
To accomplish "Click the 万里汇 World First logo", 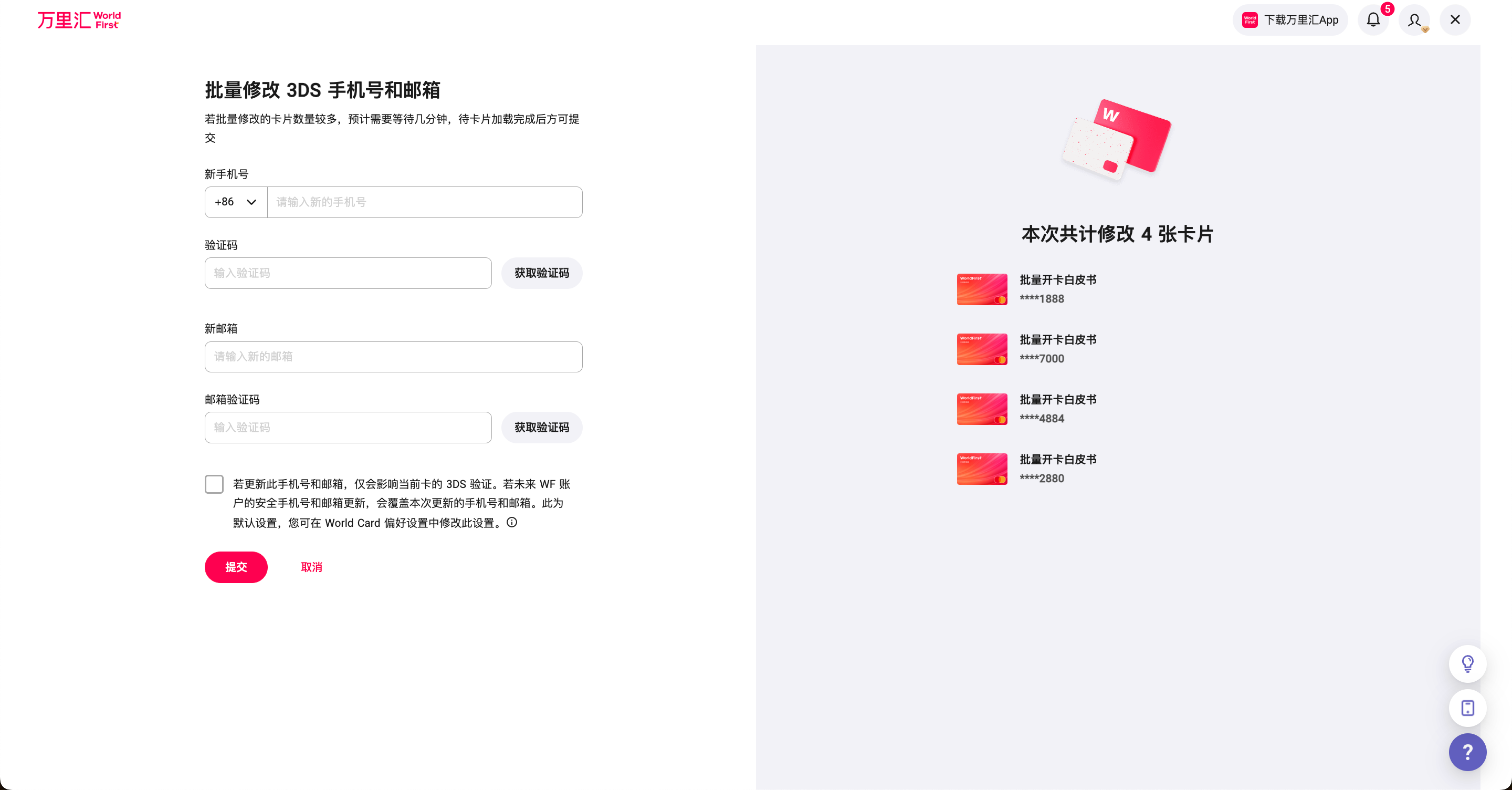I will pos(78,19).
